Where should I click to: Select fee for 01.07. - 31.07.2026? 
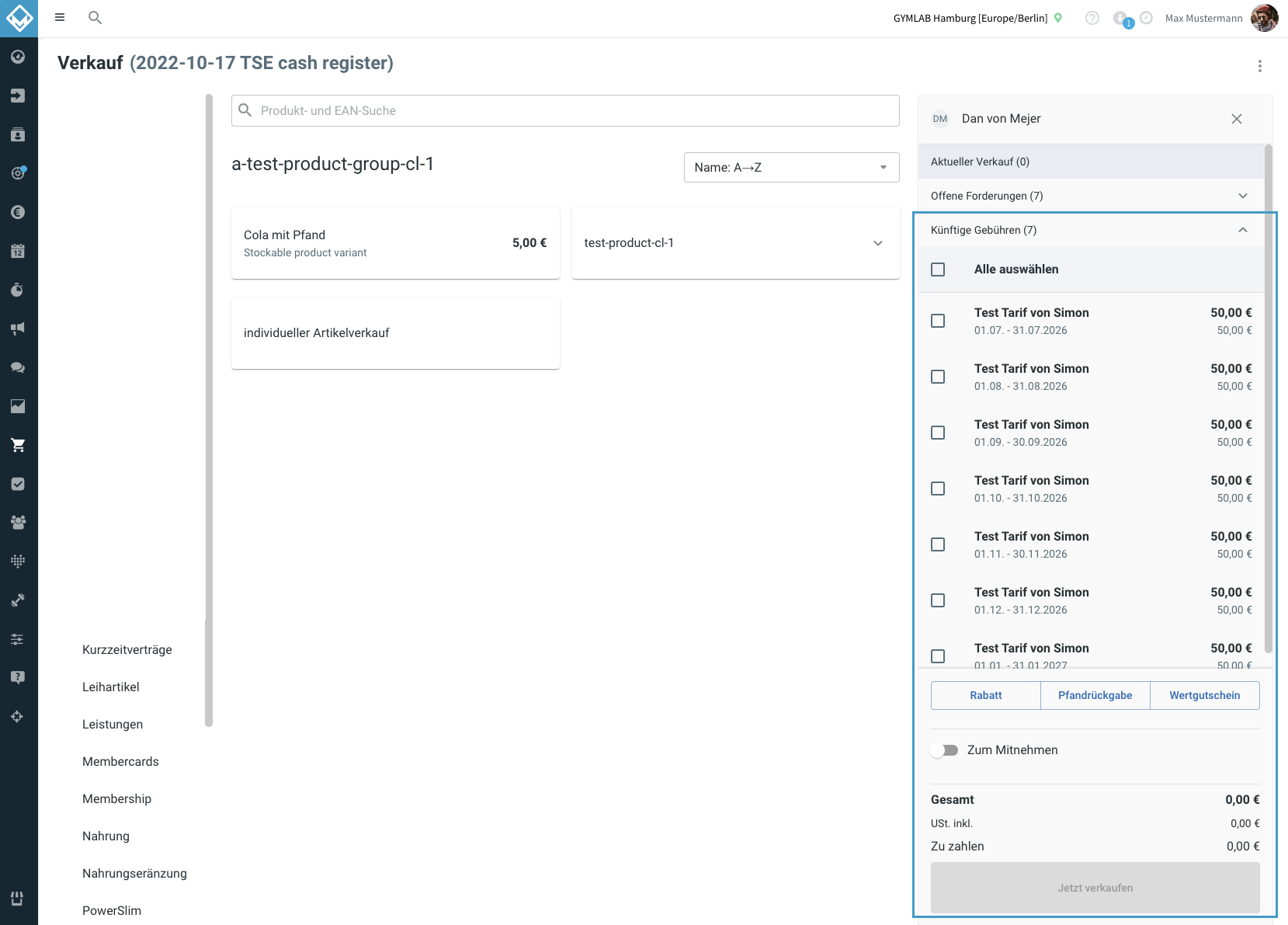(x=938, y=321)
